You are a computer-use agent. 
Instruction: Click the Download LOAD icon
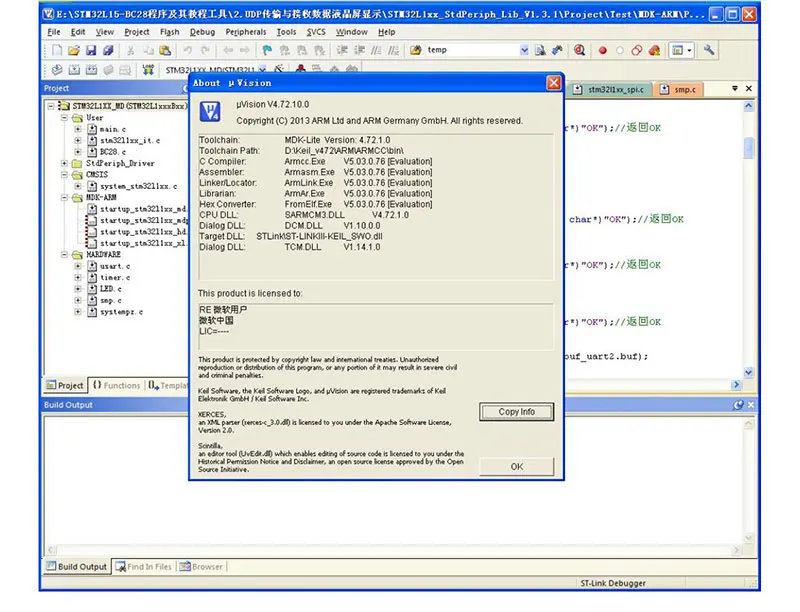pyautogui.click(x=148, y=69)
